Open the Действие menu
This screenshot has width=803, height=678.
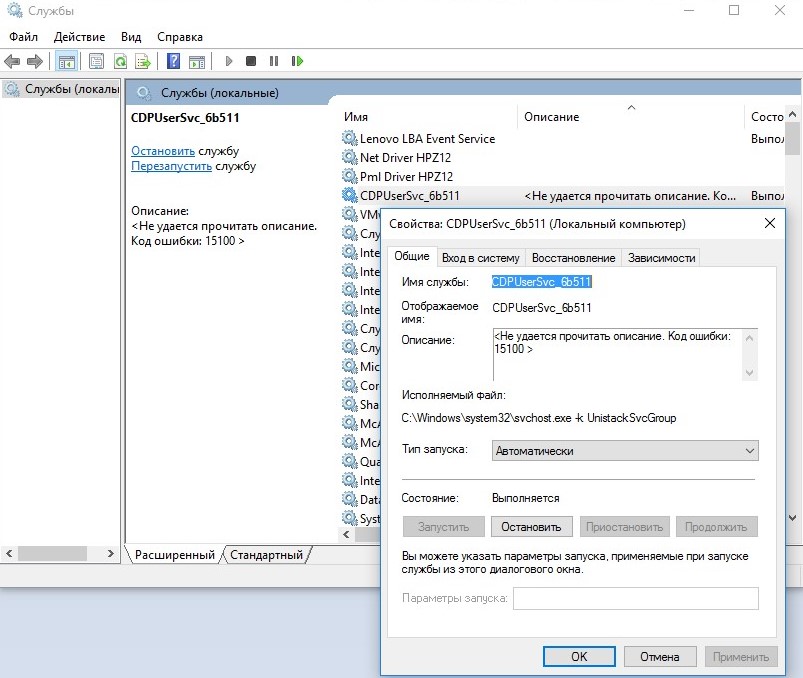pyautogui.click(x=79, y=37)
